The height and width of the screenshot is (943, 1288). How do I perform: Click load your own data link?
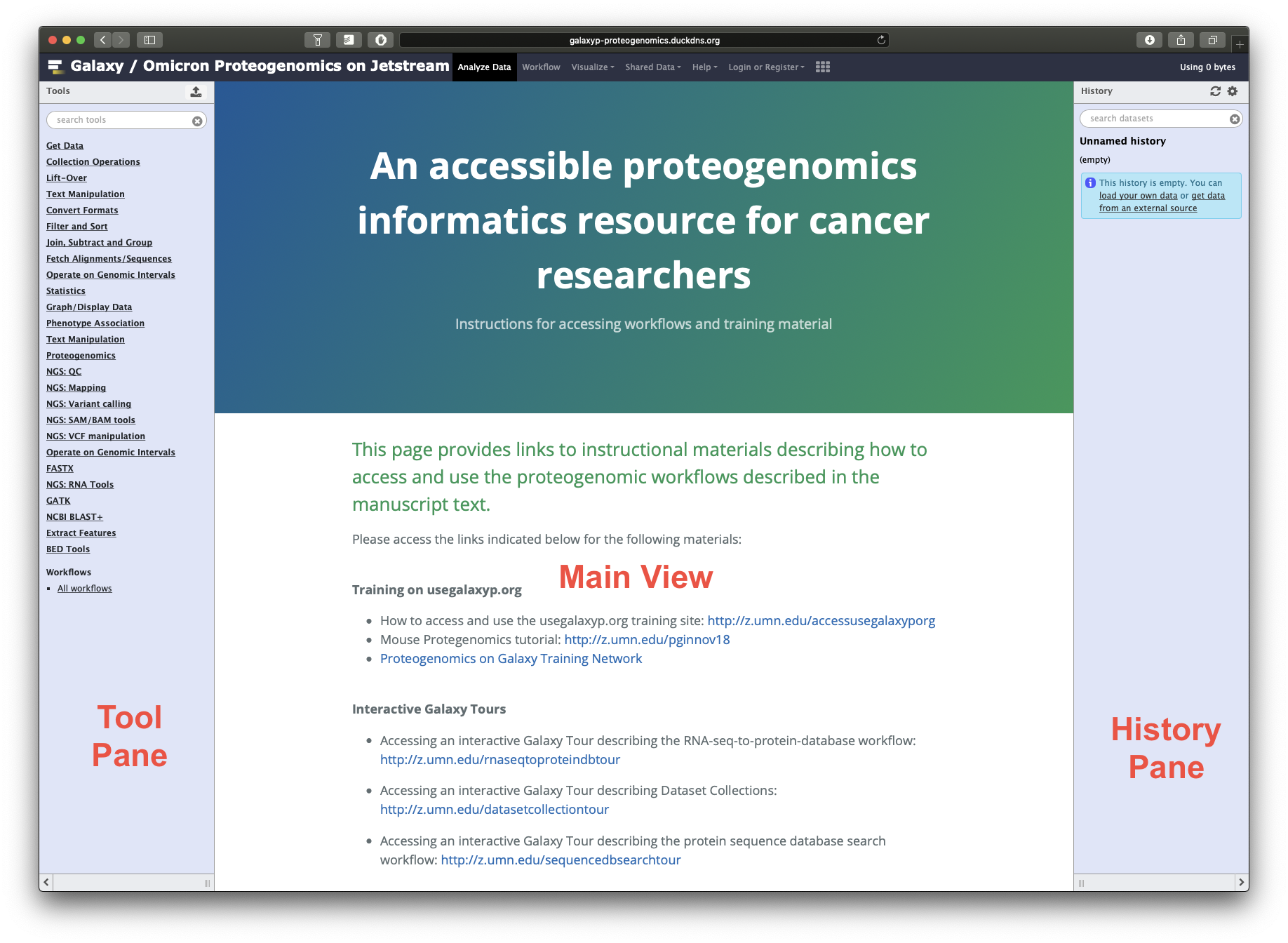(1138, 196)
